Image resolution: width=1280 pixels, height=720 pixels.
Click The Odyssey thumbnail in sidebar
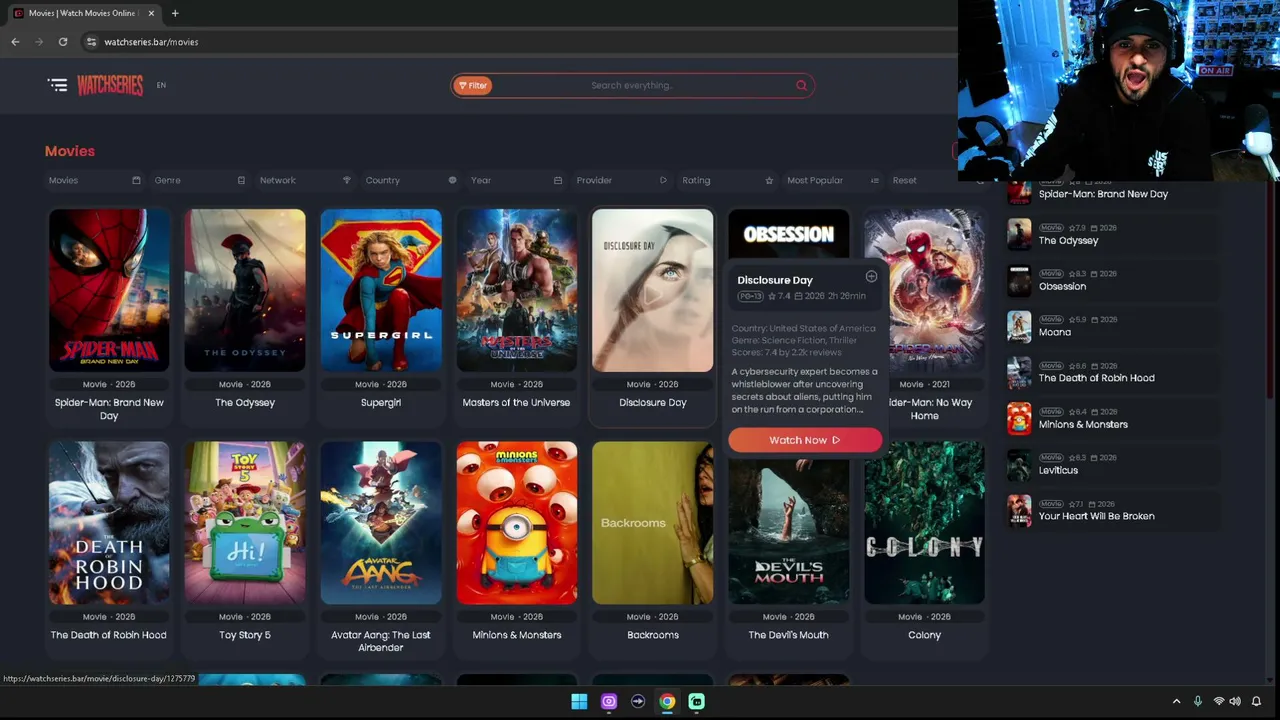(x=1019, y=234)
